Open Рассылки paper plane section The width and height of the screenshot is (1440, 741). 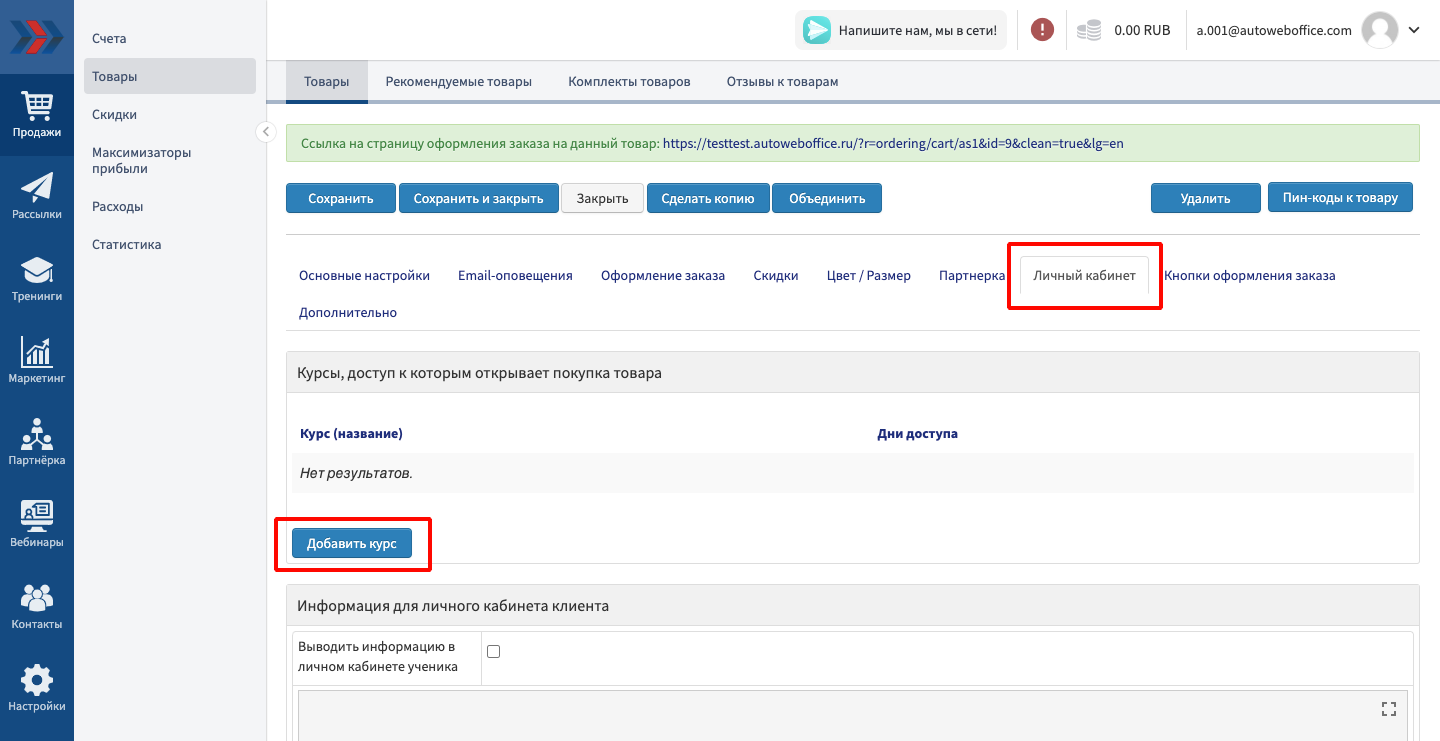coord(37,196)
